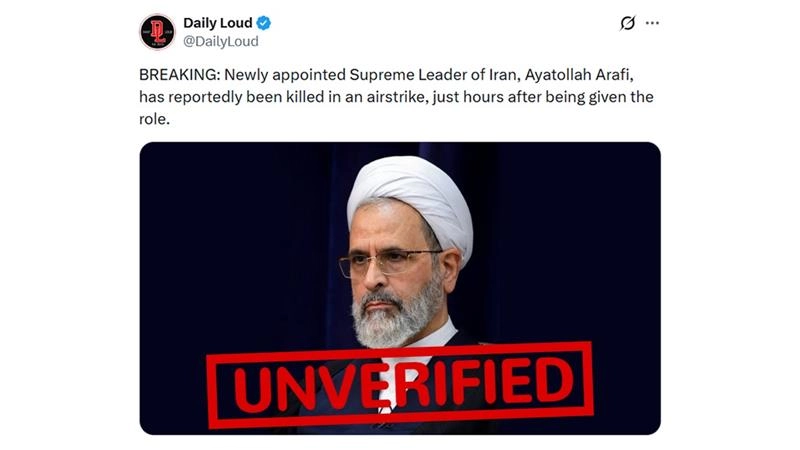Open the three-dot more options menu

pos(652,23)
